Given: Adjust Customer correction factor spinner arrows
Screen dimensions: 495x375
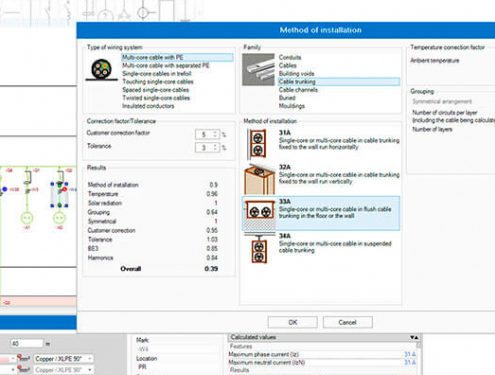Looking at the screenshot, I should click(216, 135).
